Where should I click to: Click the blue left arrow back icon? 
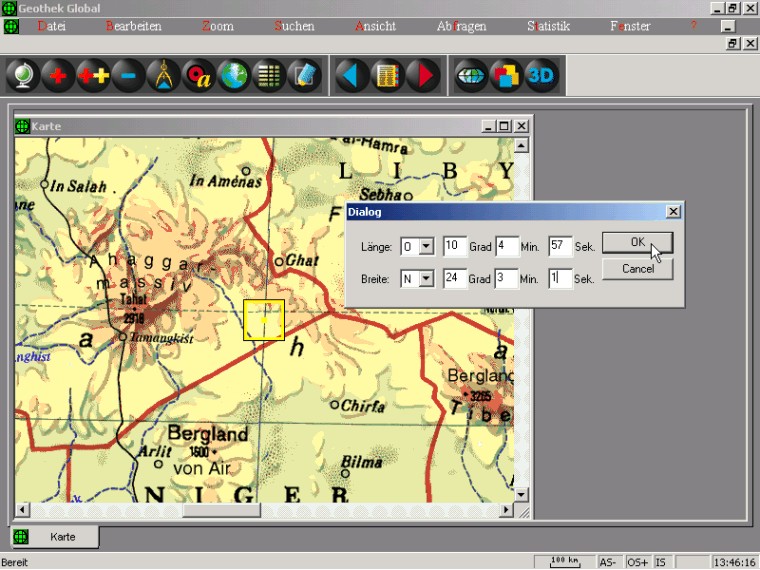click(x=351, y=76)
